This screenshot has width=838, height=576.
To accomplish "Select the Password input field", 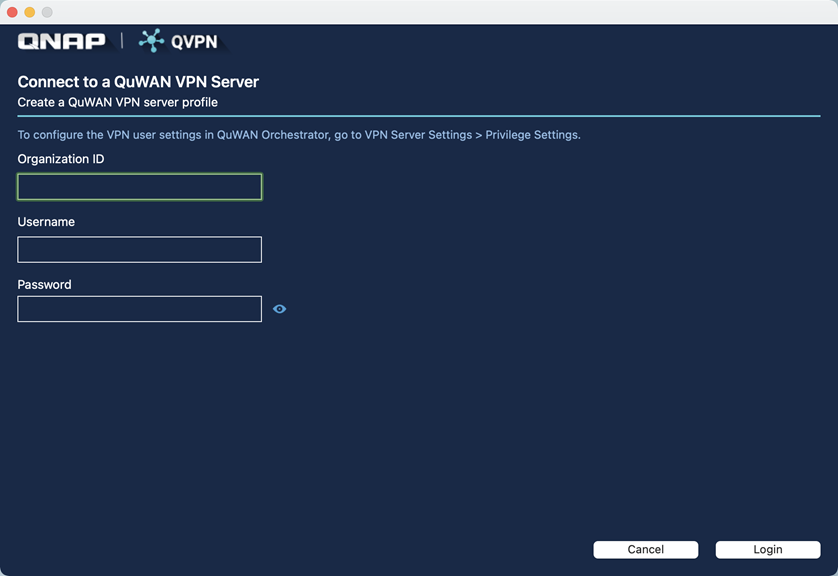I will (x=139, y=309).
